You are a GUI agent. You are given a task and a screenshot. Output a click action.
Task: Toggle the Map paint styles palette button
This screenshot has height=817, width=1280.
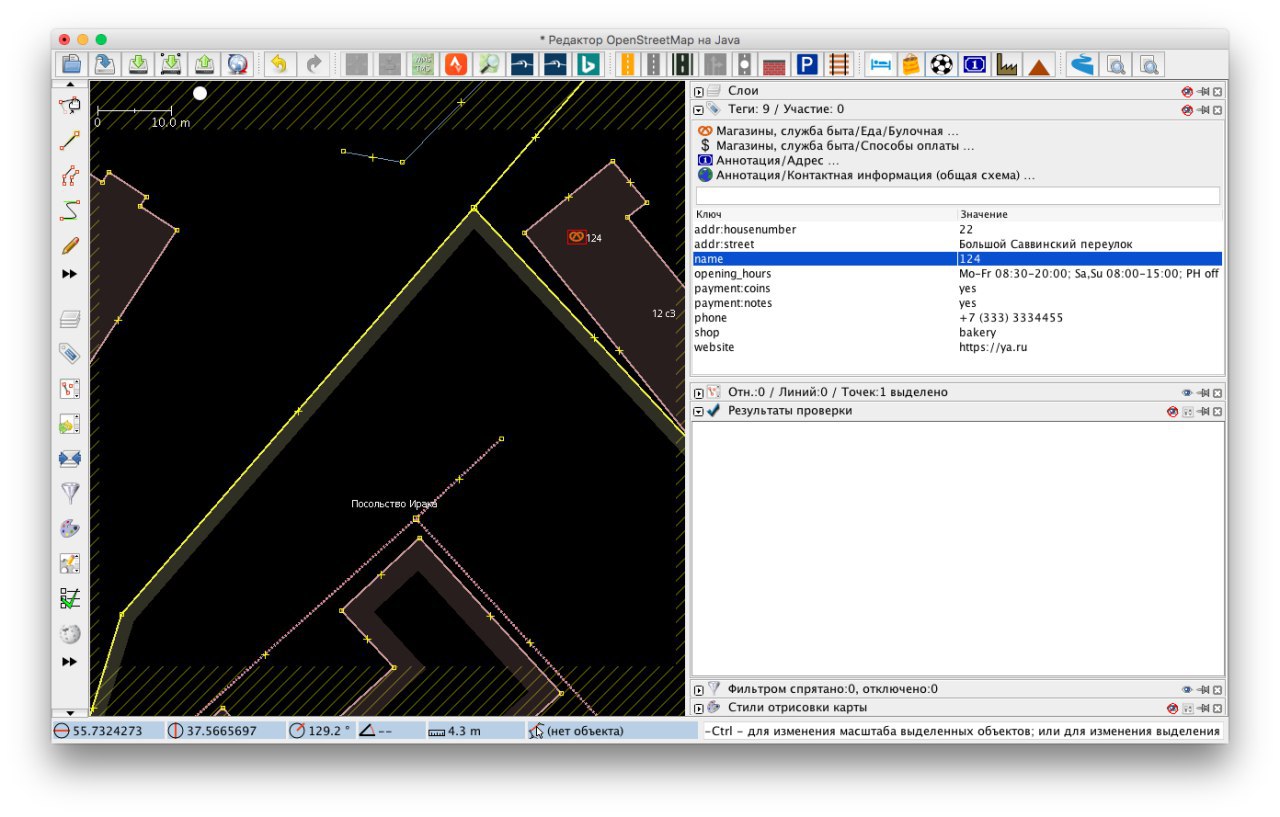69,528
